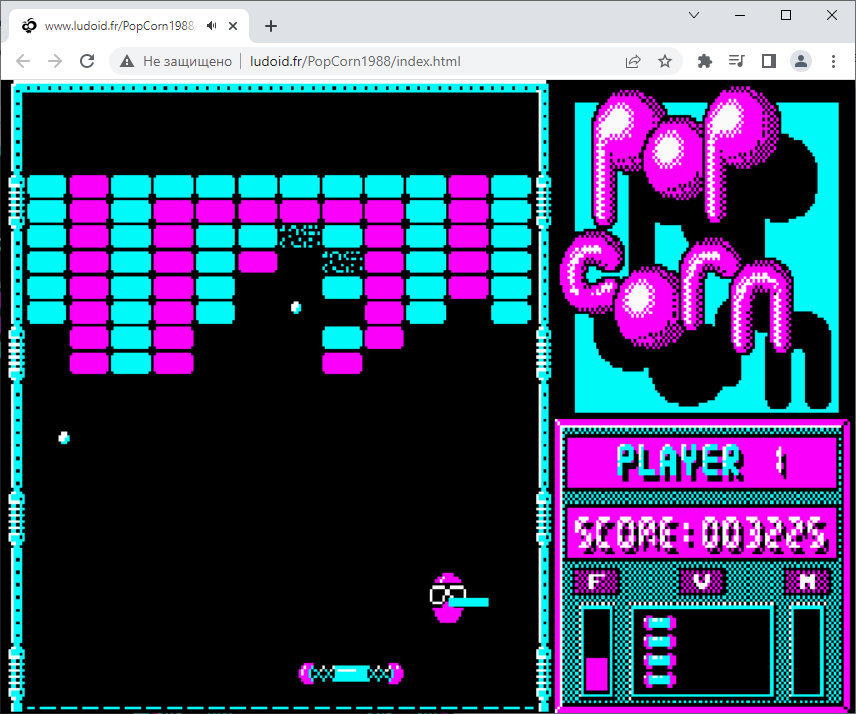Go back to the previous page
This screenshot has height=714, width=856.
pyautogui.click(x=23, y=61)
